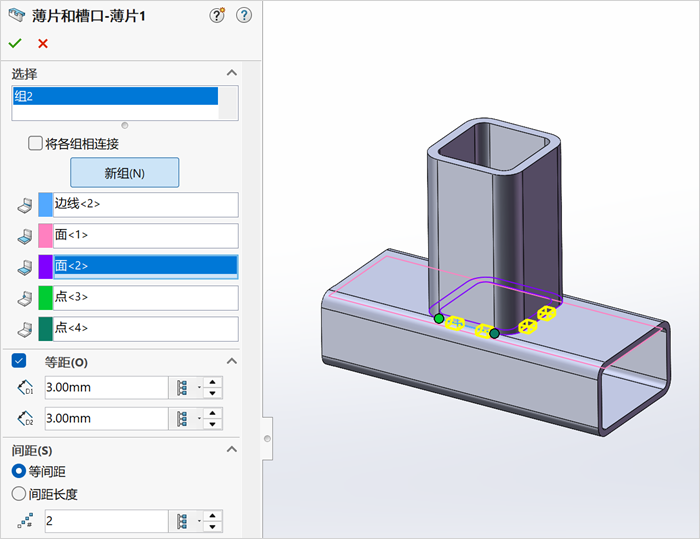Click the 点<3> selection field
Viewport: 700px width, 539px height.
[x=146, y=298]
